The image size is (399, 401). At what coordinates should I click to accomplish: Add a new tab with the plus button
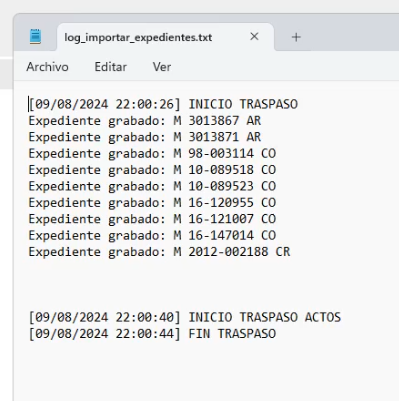click(x=296, y=37)
